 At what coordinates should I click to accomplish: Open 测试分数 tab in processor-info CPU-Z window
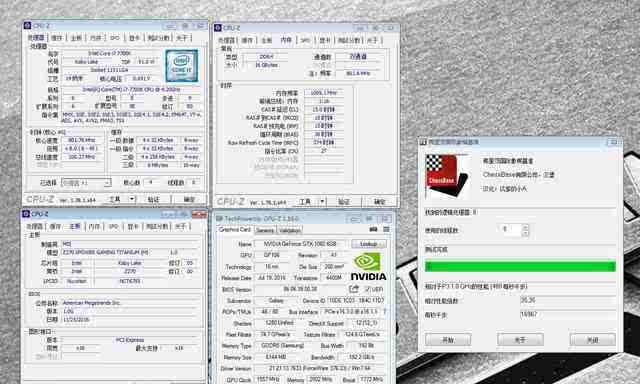pyautogui.click(x=158, y=38)
